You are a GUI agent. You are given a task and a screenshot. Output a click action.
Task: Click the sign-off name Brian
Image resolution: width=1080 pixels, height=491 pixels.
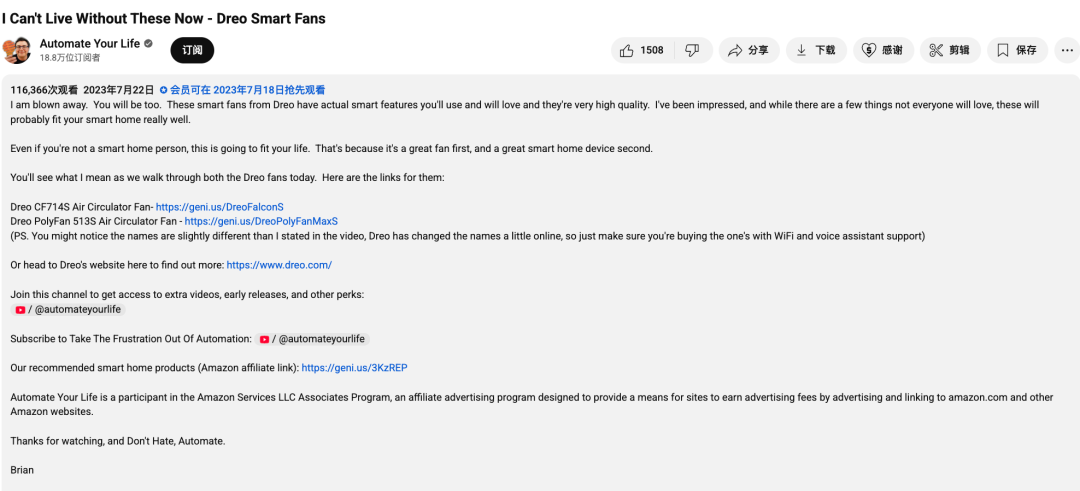[x=22, y=470]
